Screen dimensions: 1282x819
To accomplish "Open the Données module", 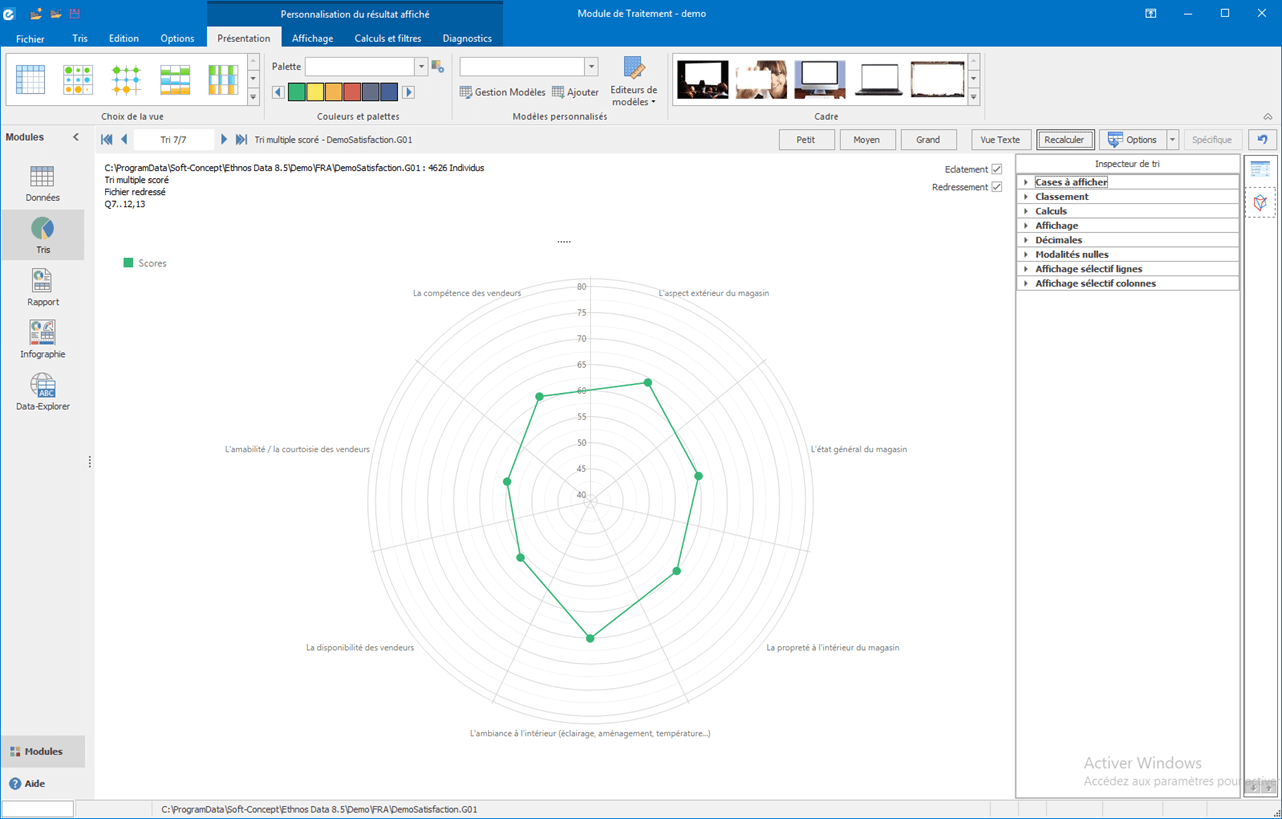I will tap(42, 184).
